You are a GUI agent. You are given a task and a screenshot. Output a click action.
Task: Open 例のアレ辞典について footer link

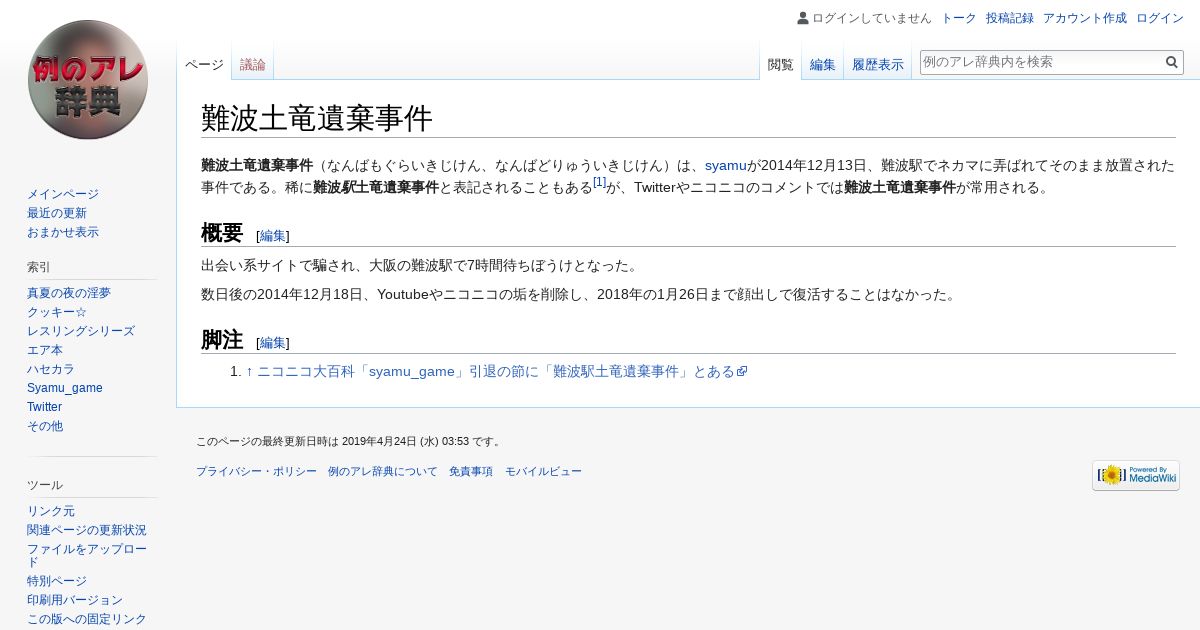coord(383,471)
